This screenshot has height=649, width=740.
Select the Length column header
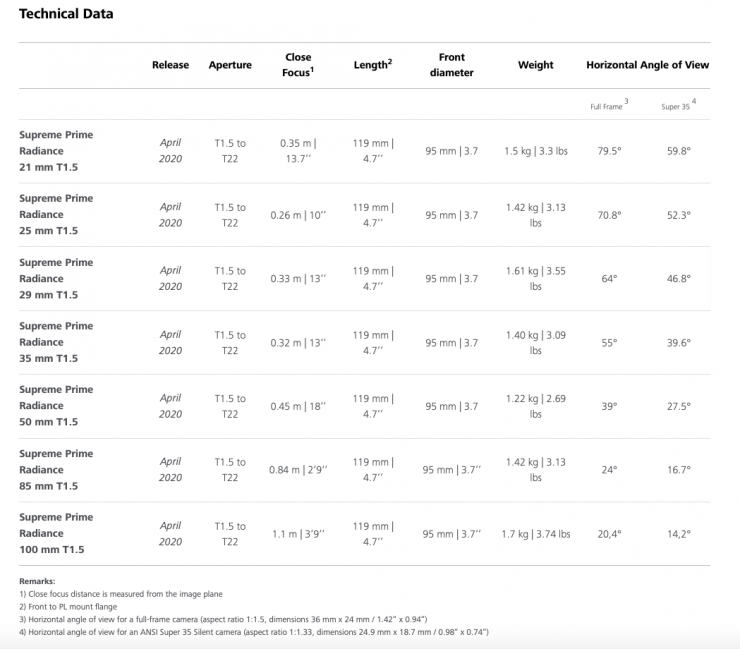click(x=372, y=65)
